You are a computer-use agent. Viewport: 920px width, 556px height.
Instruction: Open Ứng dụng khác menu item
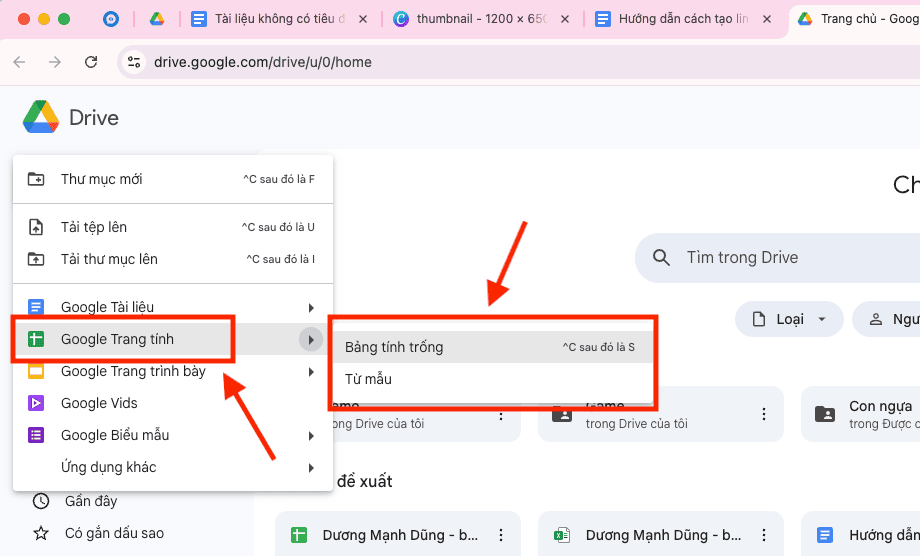coord(172,467)
